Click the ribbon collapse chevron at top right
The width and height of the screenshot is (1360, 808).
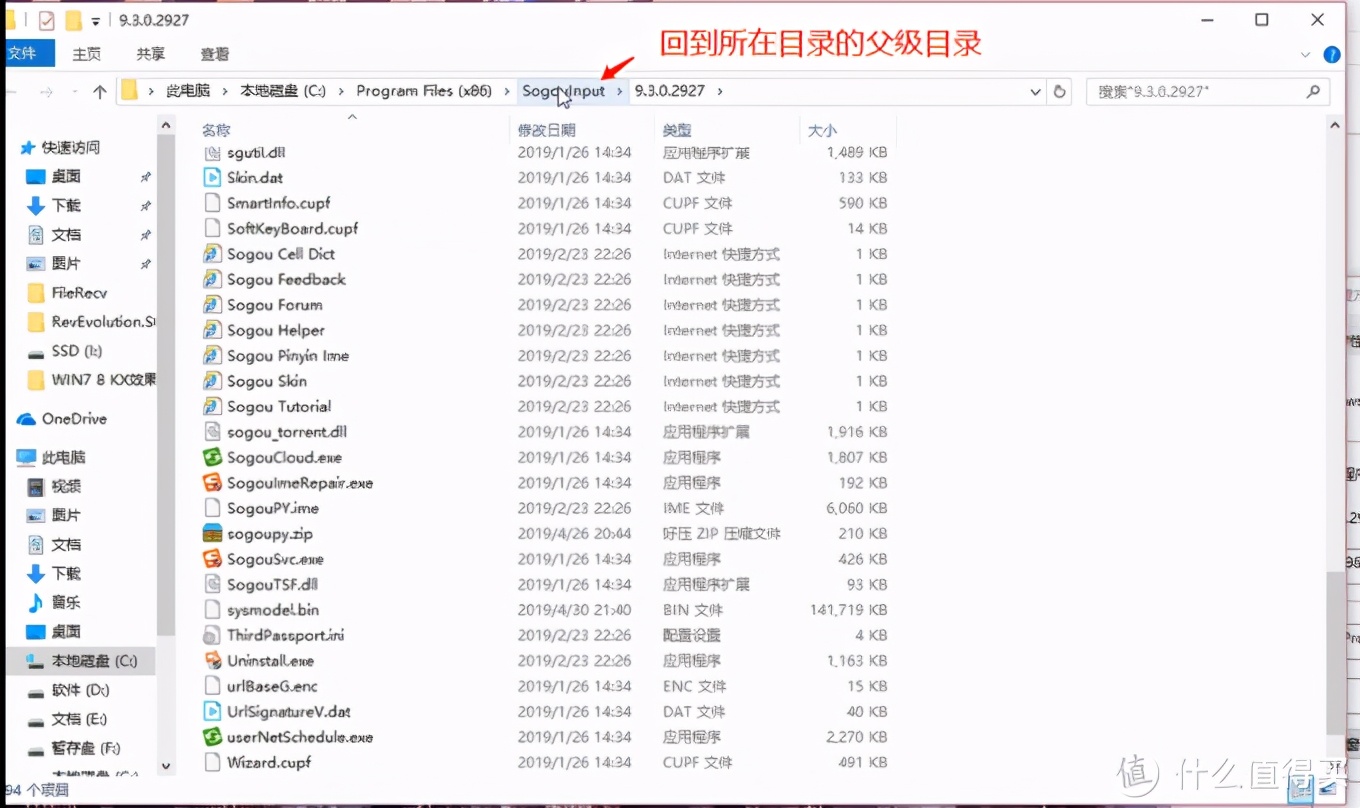coord(1306,55)
